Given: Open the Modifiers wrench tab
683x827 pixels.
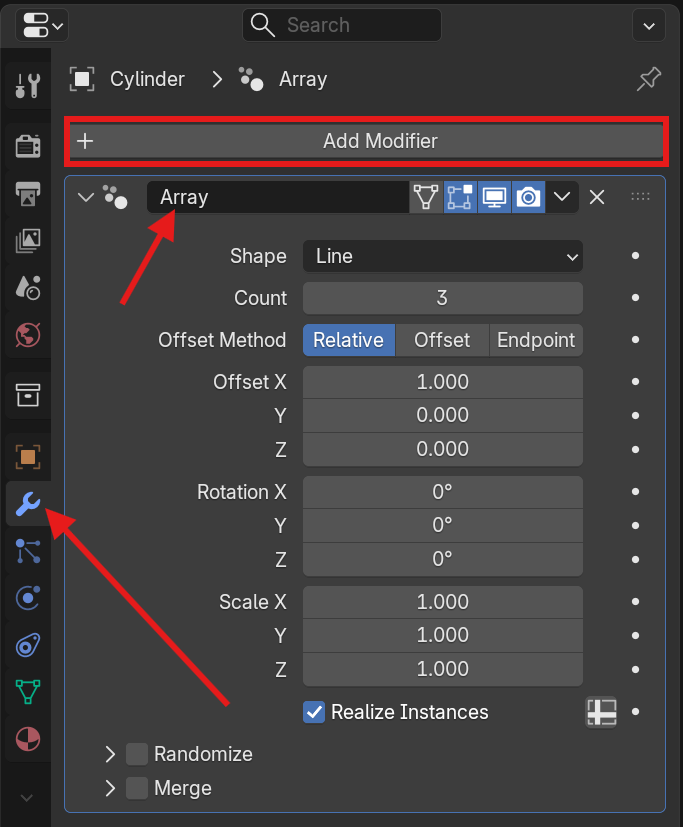Looking at the screenshot, I should coord(28,504).
